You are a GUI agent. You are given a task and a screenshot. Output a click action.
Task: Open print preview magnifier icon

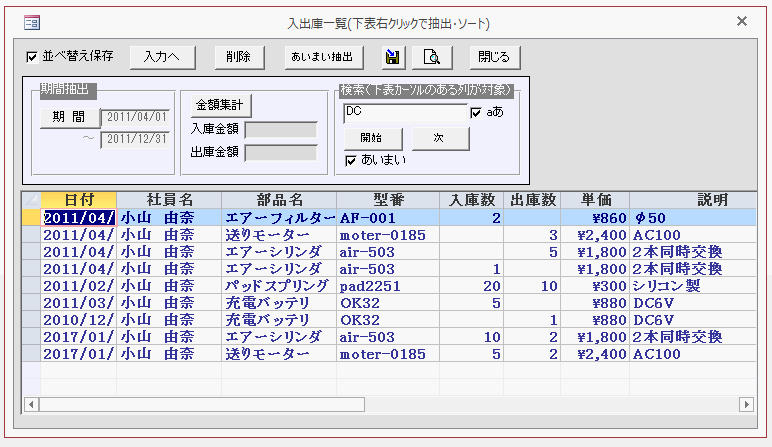[x=432, y=57]
